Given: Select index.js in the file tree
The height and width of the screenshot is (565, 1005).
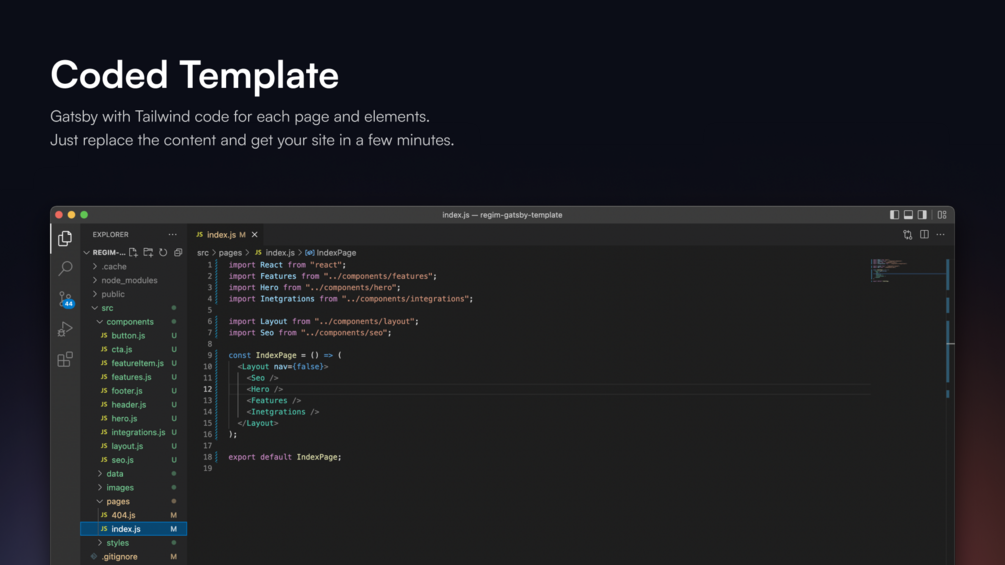Looking at the screenshot, I should click(133, 529).
